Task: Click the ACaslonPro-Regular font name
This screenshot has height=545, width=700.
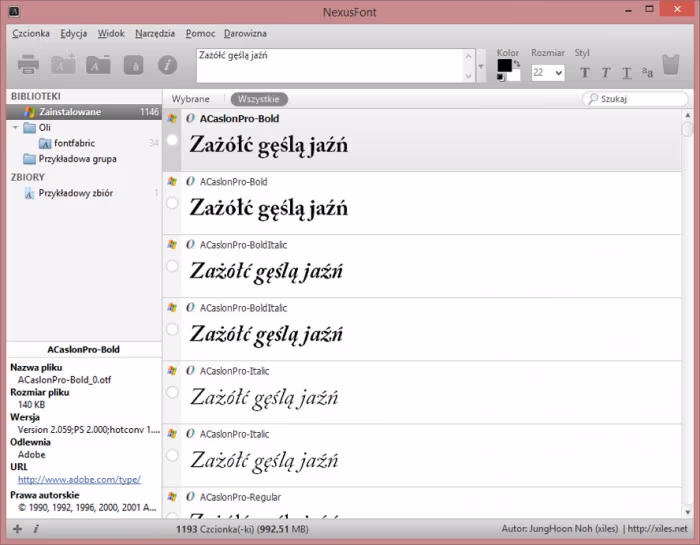Action: (240, 497)
